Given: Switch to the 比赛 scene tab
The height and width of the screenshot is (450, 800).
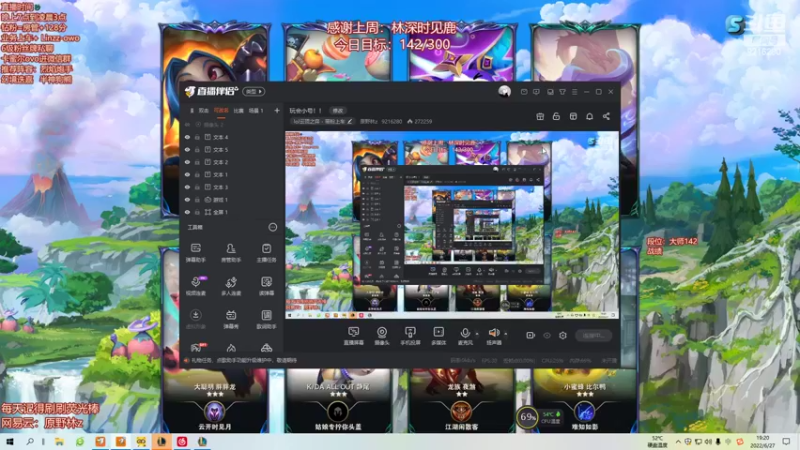Looking at the screenshot, I should (238, 111).
